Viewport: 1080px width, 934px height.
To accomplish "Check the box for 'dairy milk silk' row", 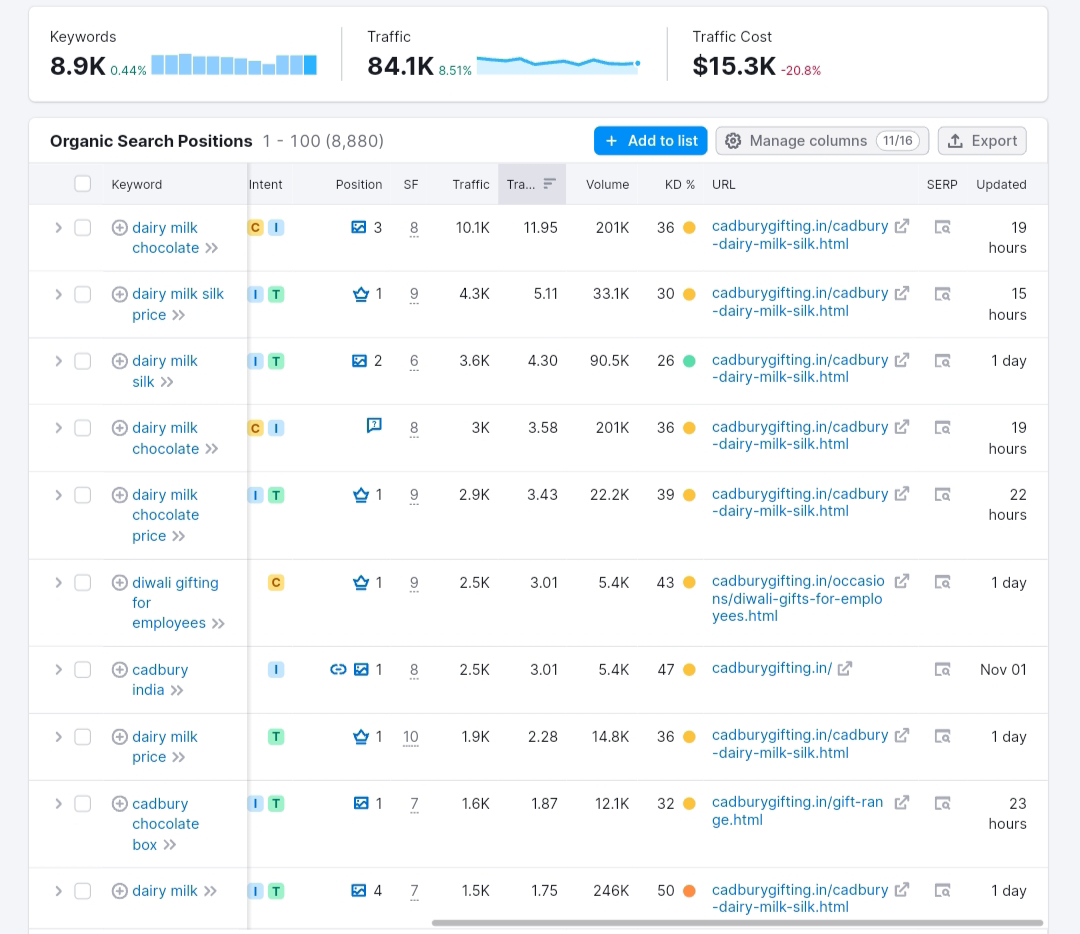I will click(83, 361).
